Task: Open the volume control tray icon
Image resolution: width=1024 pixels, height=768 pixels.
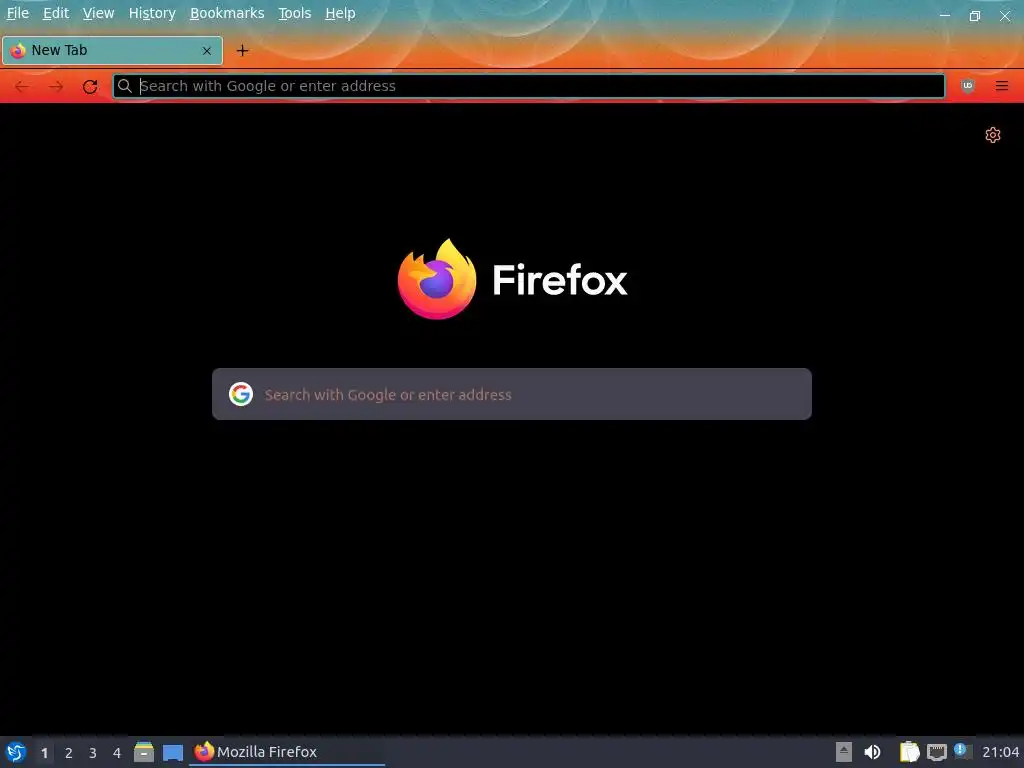Action: [872, 752]
